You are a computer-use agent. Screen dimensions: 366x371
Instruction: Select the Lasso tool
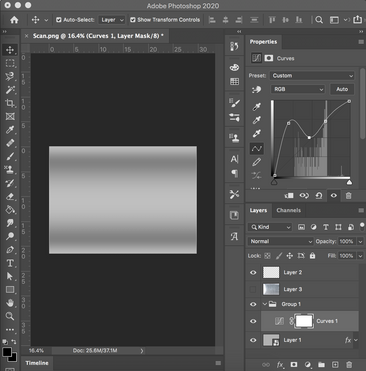(10, 76)
